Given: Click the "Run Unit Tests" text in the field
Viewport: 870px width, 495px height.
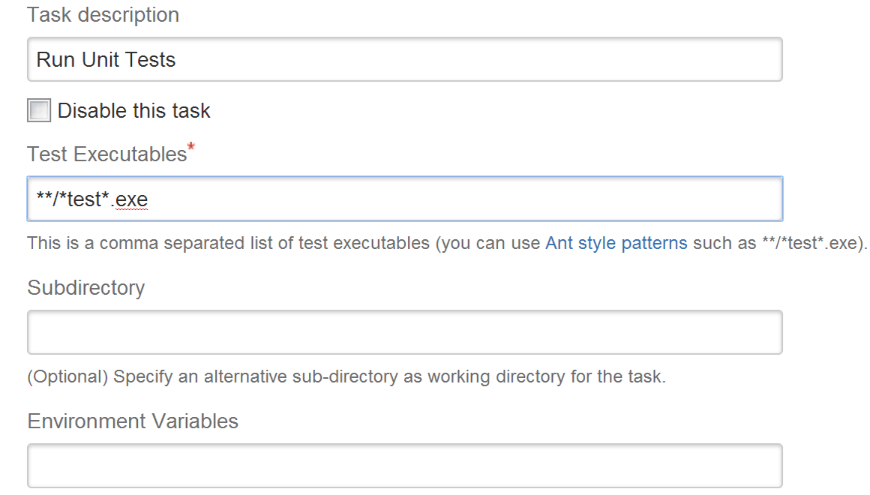Looking at the screenshot, I should point(106,60).
